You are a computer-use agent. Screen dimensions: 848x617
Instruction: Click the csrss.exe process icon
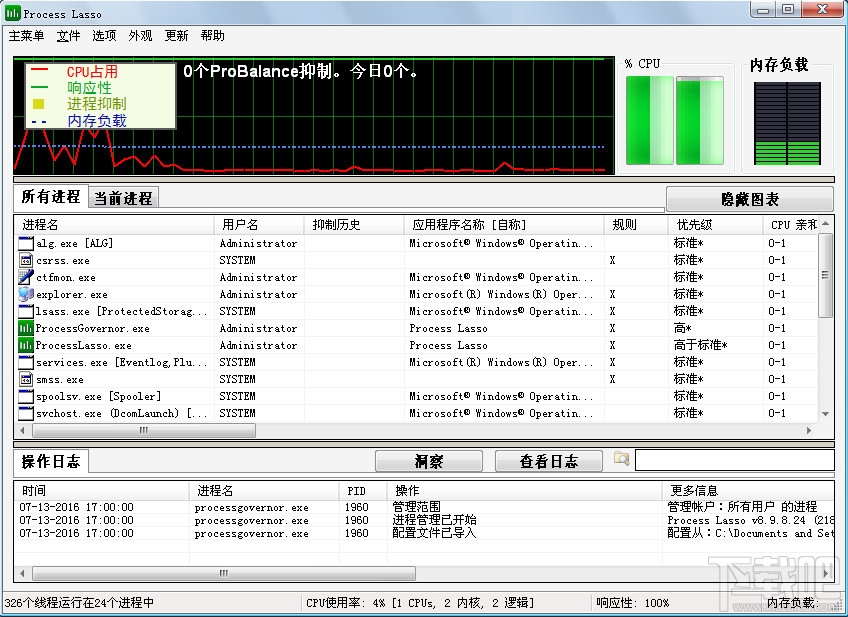(x=25, y=260)
